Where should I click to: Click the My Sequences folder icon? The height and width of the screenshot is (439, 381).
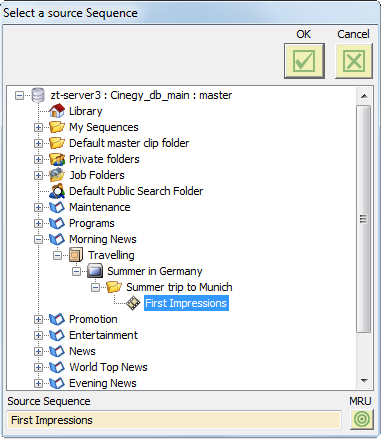click(x=57, y=127)
